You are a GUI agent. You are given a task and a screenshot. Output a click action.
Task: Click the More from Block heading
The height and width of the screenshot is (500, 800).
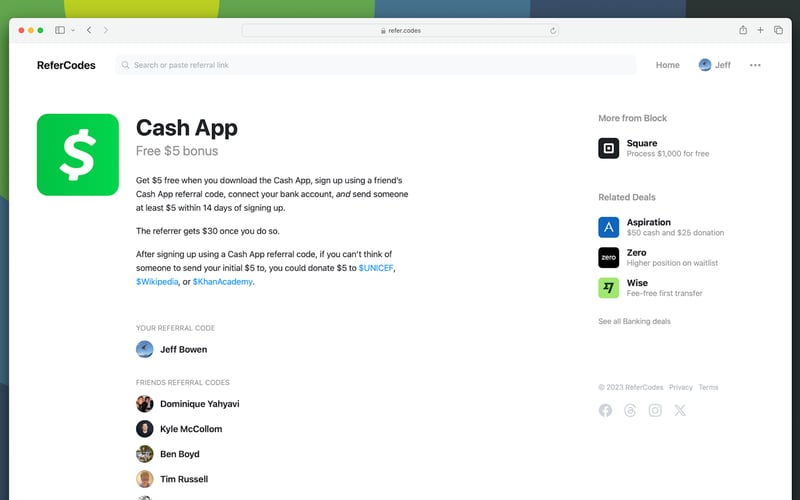point(633,118)
